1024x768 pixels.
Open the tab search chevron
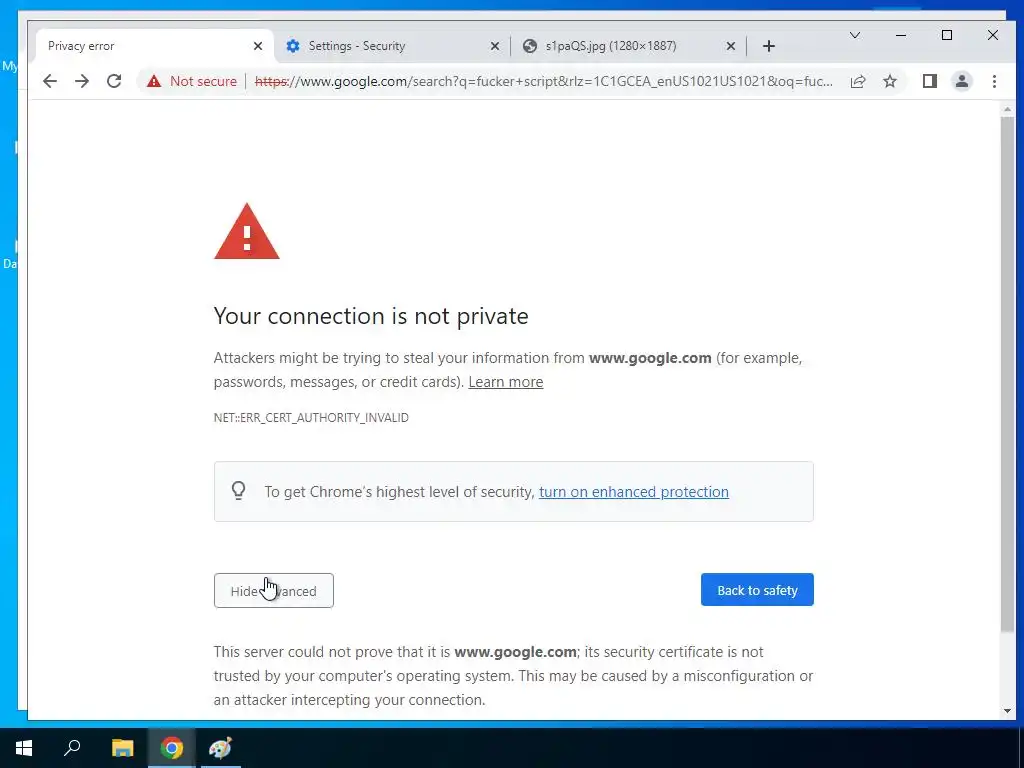854,35
